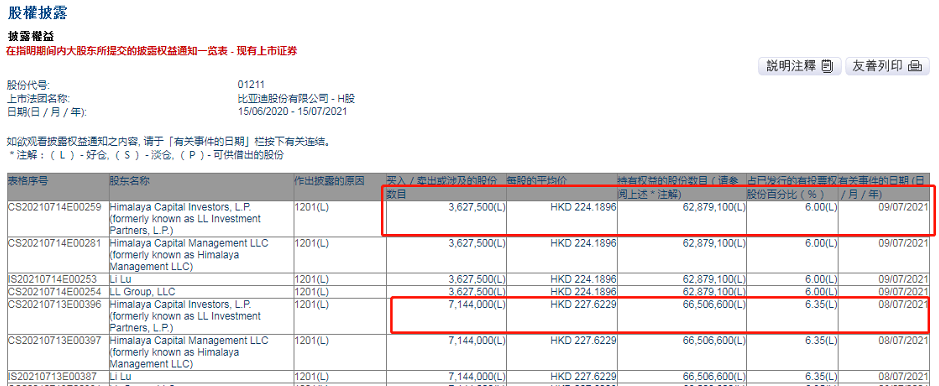The height and width of the screenshot is (386, 939).
Task: Select 3,627,500(L) in row CS20210714E00281
Action: (x=477, y=243)
